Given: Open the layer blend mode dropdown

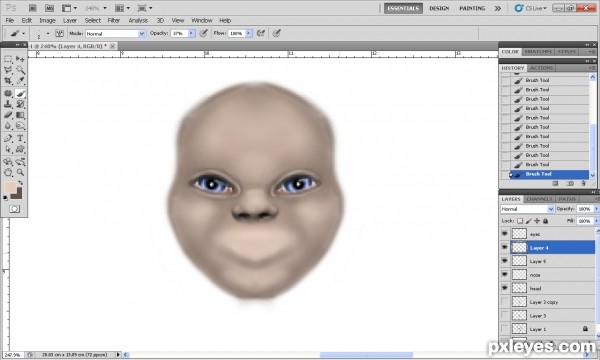Looking at the screenshot, I should click(550, 209).
